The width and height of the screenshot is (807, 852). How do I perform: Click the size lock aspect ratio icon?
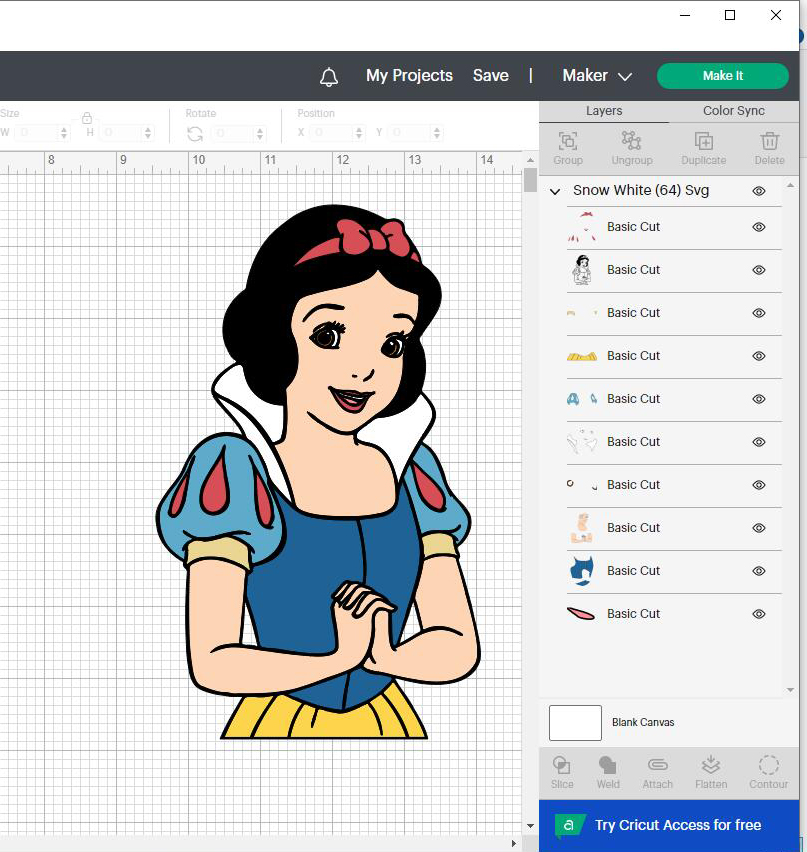point(87,117)
